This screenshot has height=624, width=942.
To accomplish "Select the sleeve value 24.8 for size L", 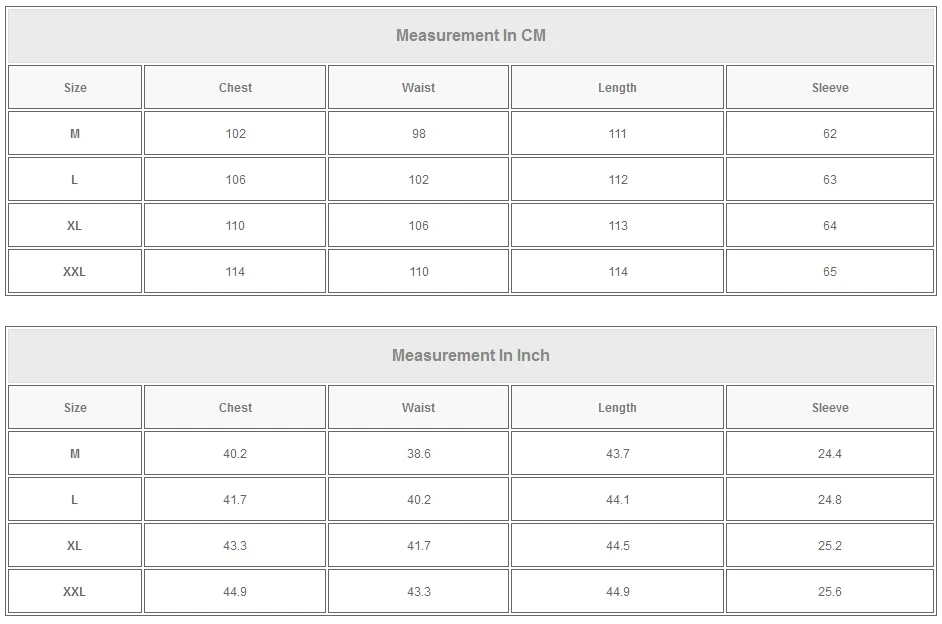I will [829, 500].
